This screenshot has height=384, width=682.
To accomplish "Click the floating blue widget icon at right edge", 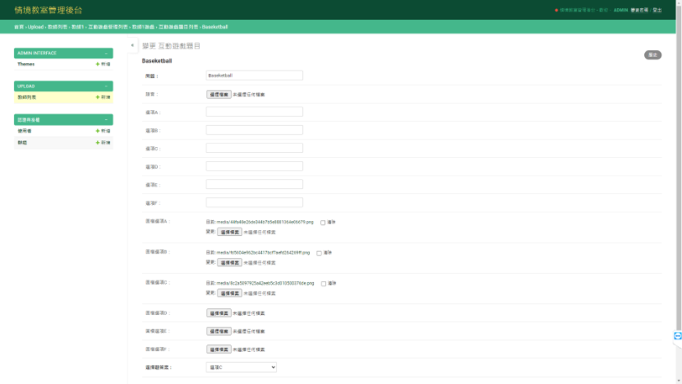I will [x=678, y=336].
